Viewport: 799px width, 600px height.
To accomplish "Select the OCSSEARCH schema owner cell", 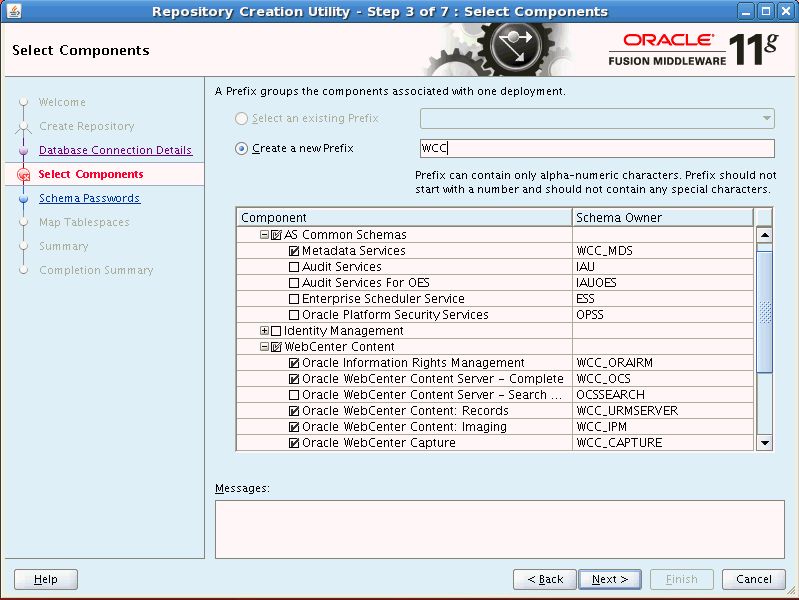I will (x=662, y=395).
